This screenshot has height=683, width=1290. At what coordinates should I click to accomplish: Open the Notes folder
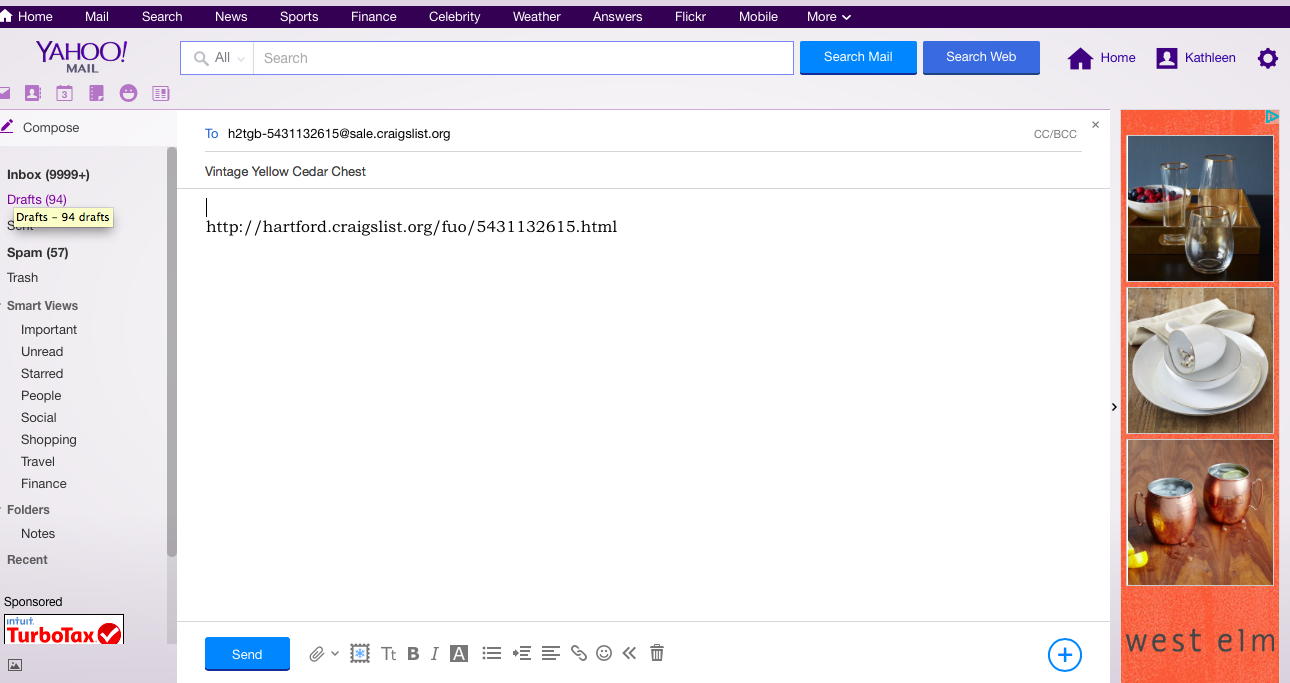[x=38, y=533]
